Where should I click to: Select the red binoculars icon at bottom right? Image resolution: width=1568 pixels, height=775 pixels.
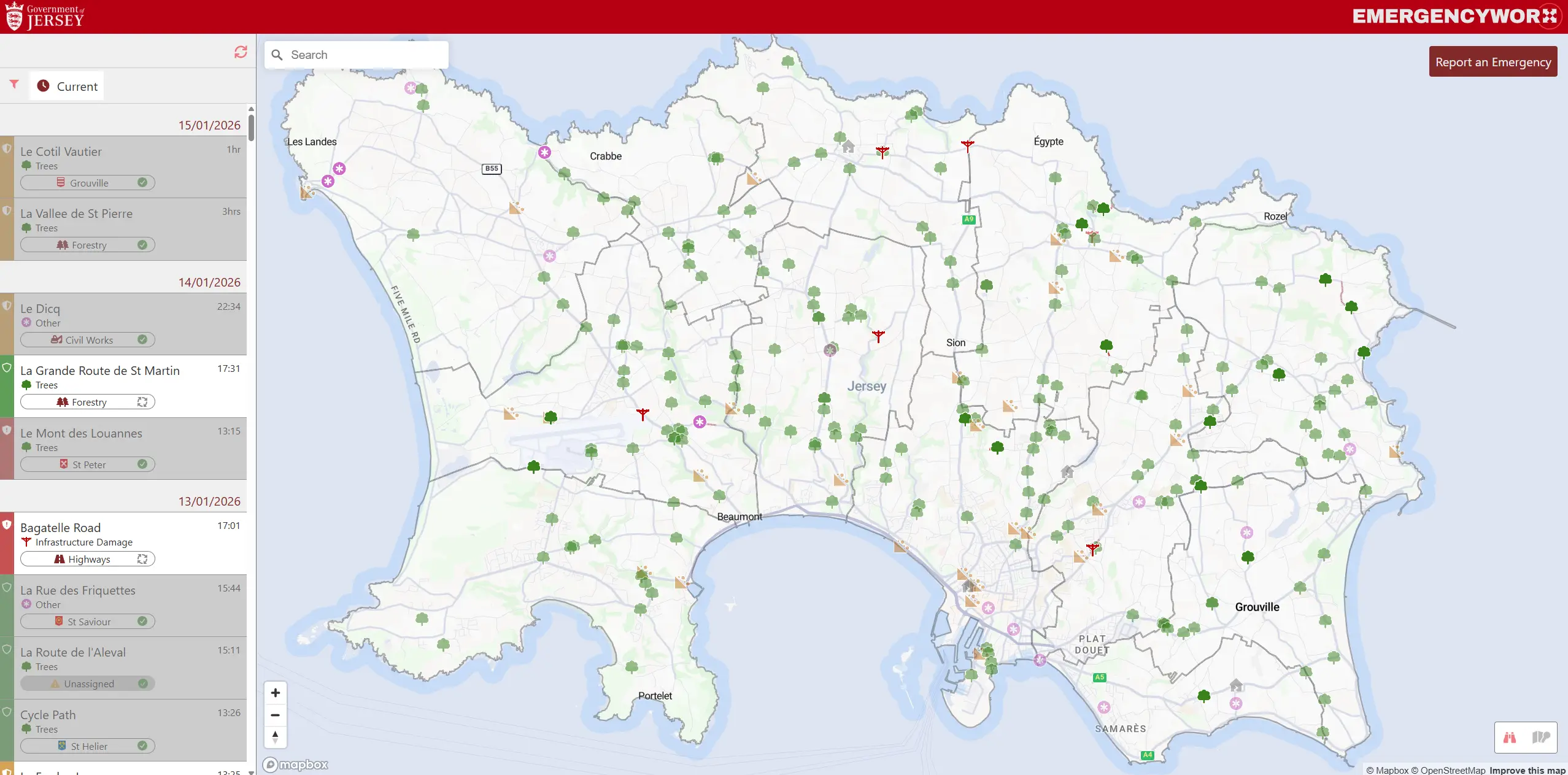pos(1510,738)
